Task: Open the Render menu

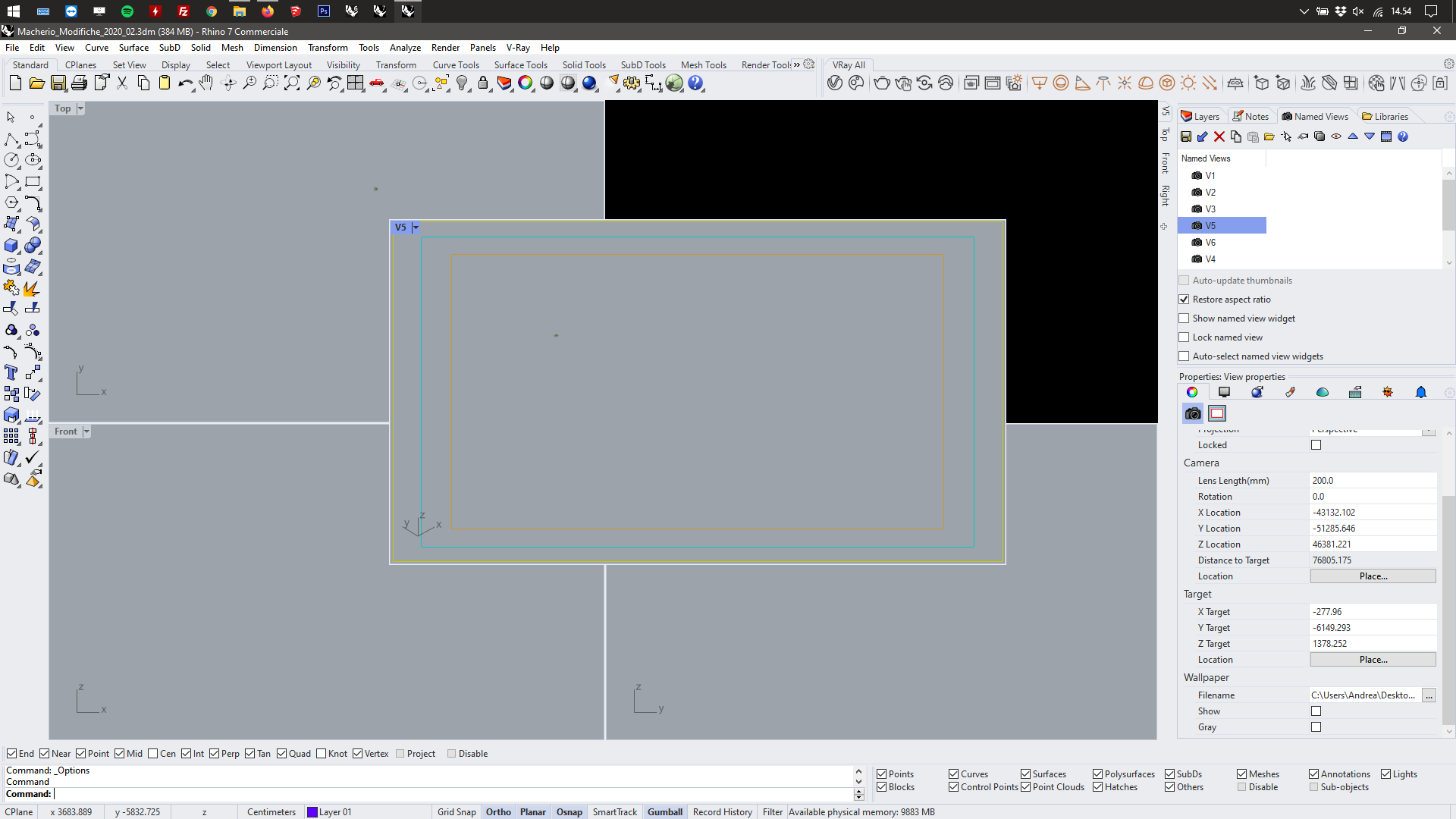Action: (445, 47)
